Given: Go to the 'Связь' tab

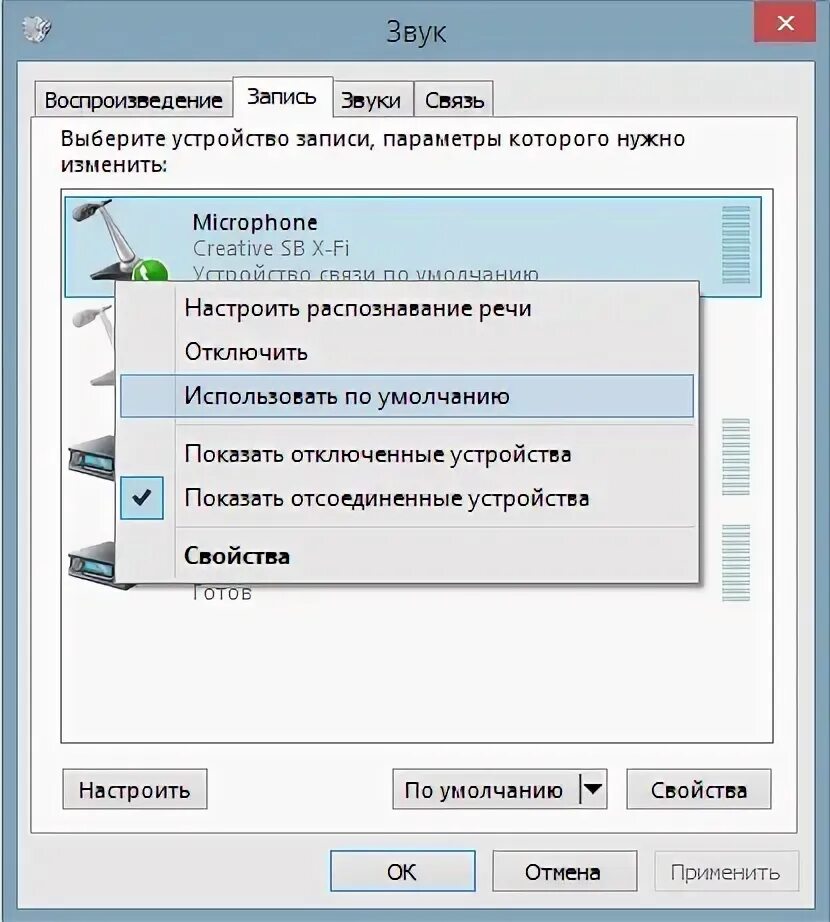Looking at the screenshot, I should [x=454, y=100].
